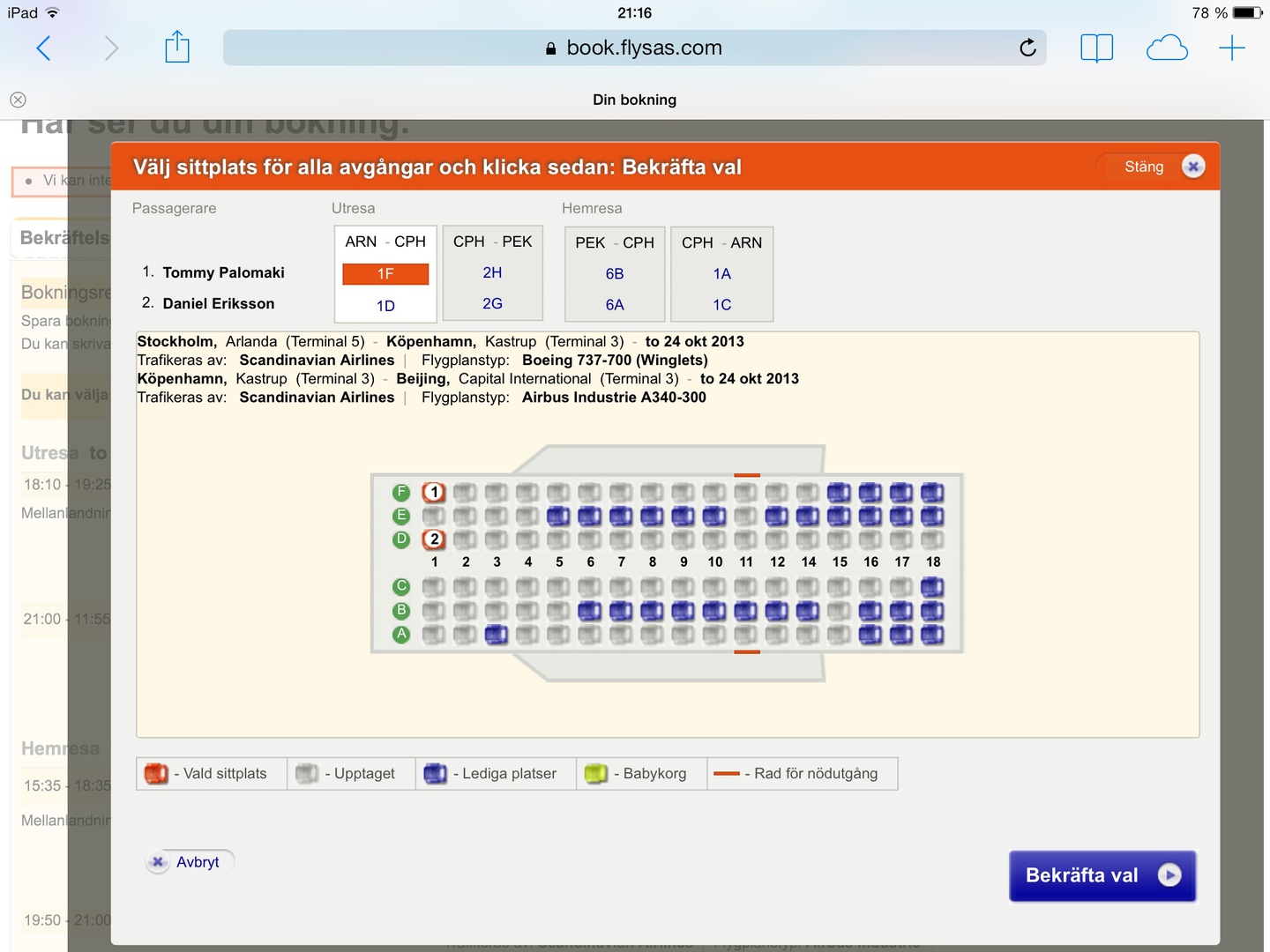Click seat 2H link under CPH-PEK

492,273
